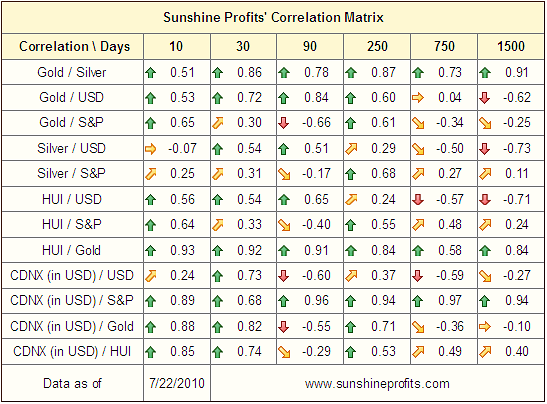The height and width of the screenshot is (404, 547).
Task: Click the orange sideways arrow for Silver / USD 10-day
Action: click(x=151, y=149)
